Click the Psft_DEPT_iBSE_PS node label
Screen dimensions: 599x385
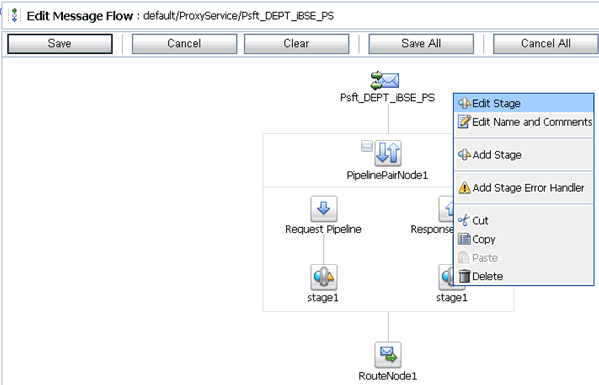click(x=387, y=98)
